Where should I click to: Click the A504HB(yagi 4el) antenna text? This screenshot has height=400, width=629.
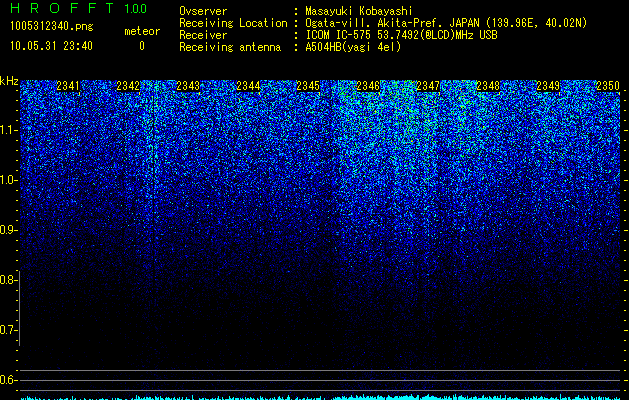[353, 47]
